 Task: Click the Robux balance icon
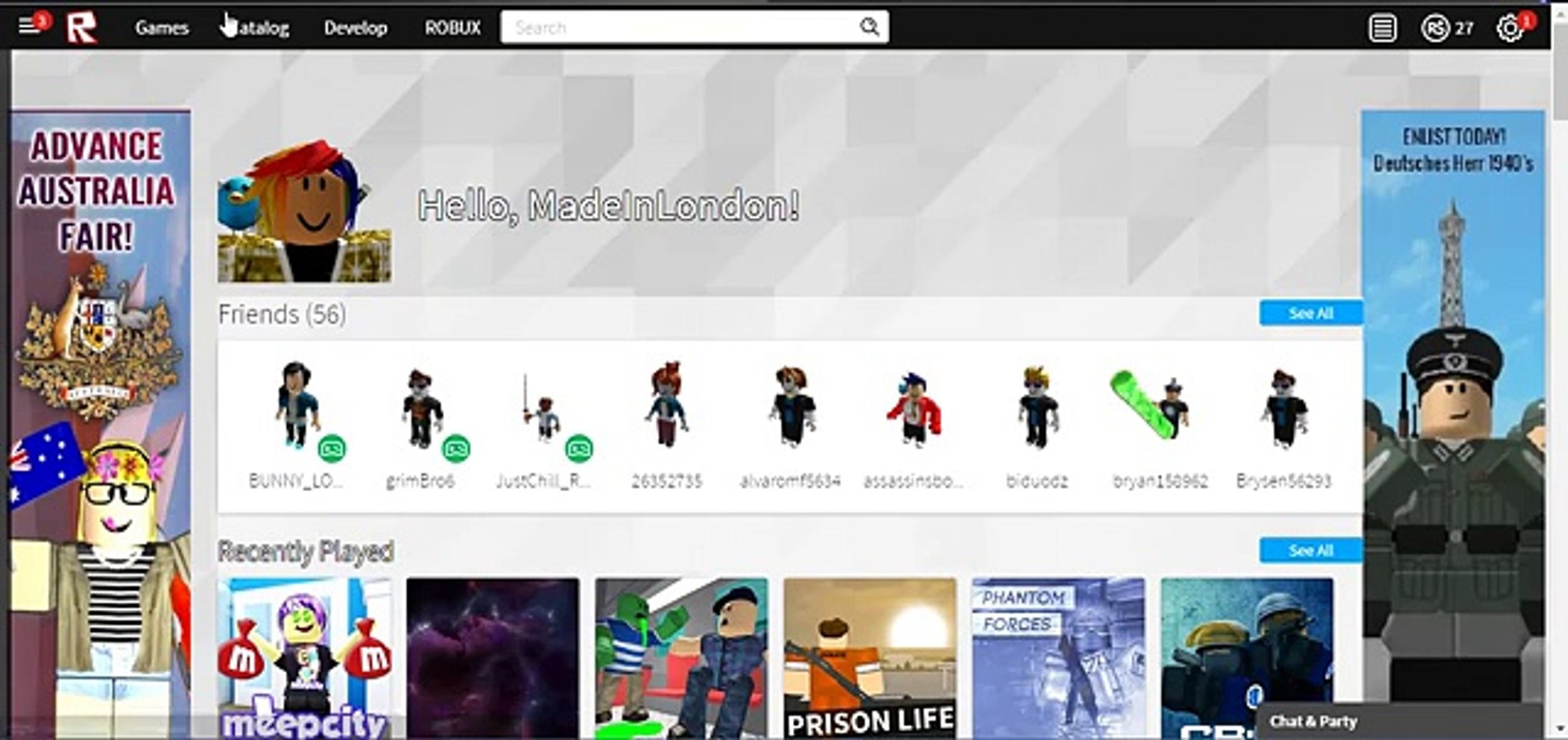coord(1434,28)
